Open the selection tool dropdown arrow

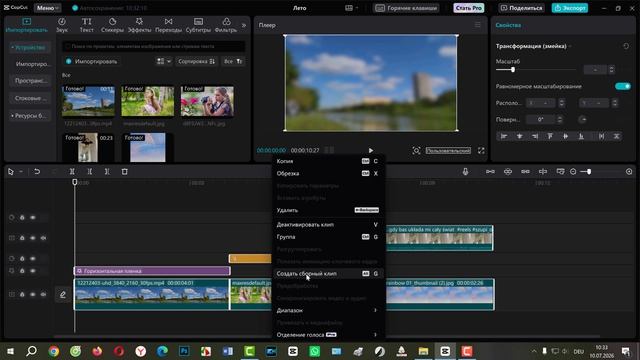[x=21, y=172]
